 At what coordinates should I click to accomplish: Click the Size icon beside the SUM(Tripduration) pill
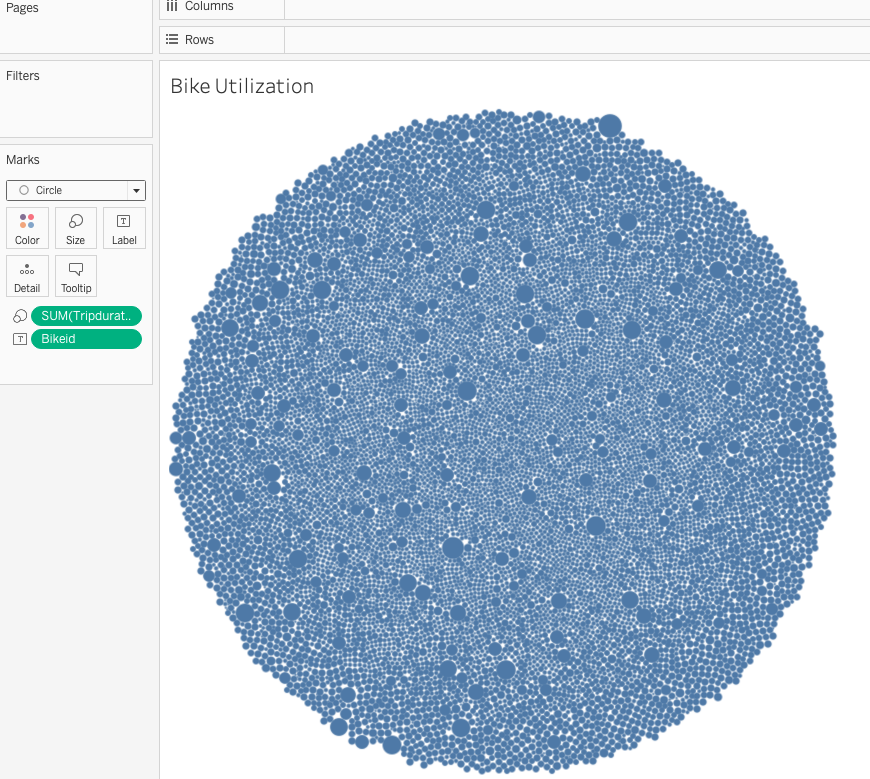(19, 315)
